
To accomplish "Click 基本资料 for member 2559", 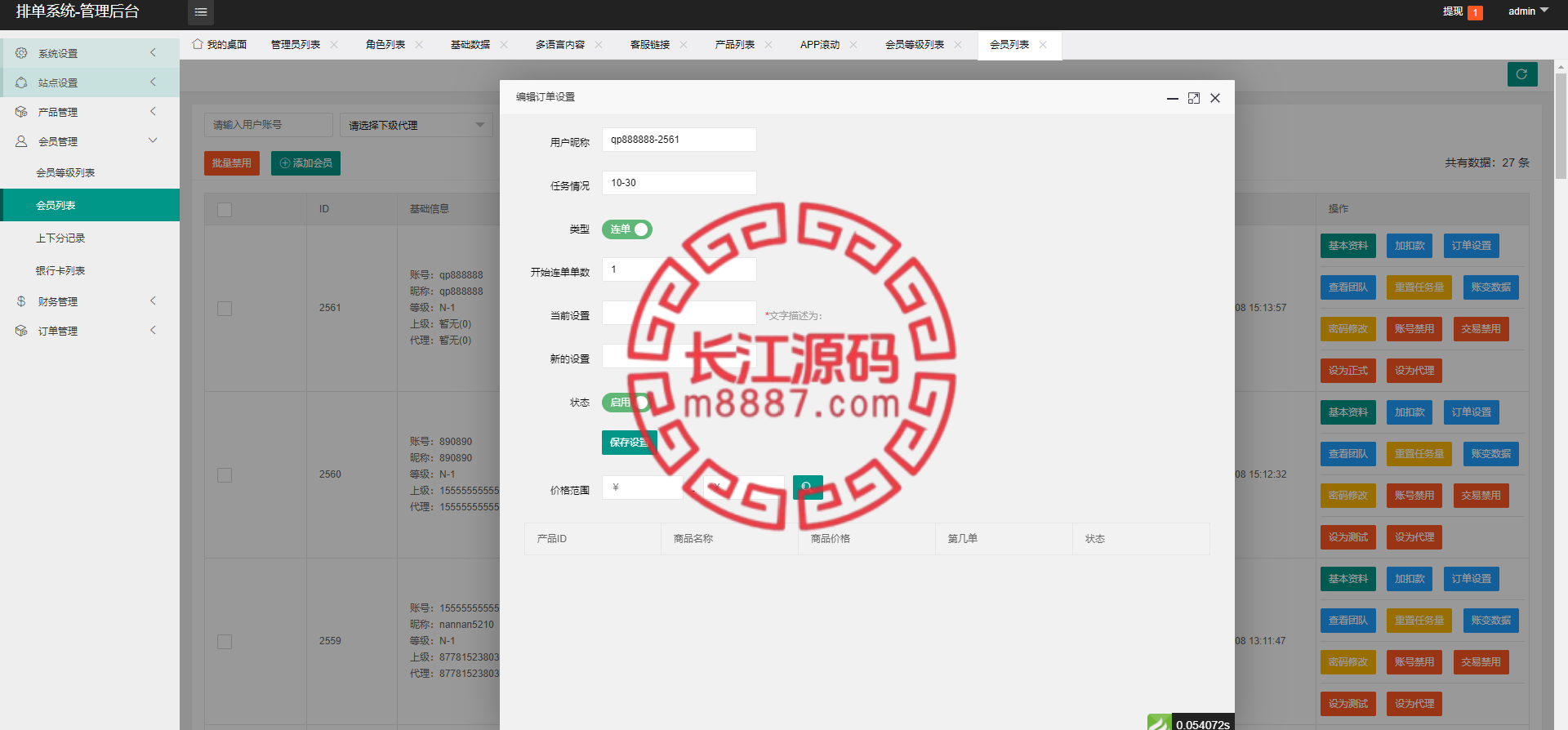I will 1347,579.
